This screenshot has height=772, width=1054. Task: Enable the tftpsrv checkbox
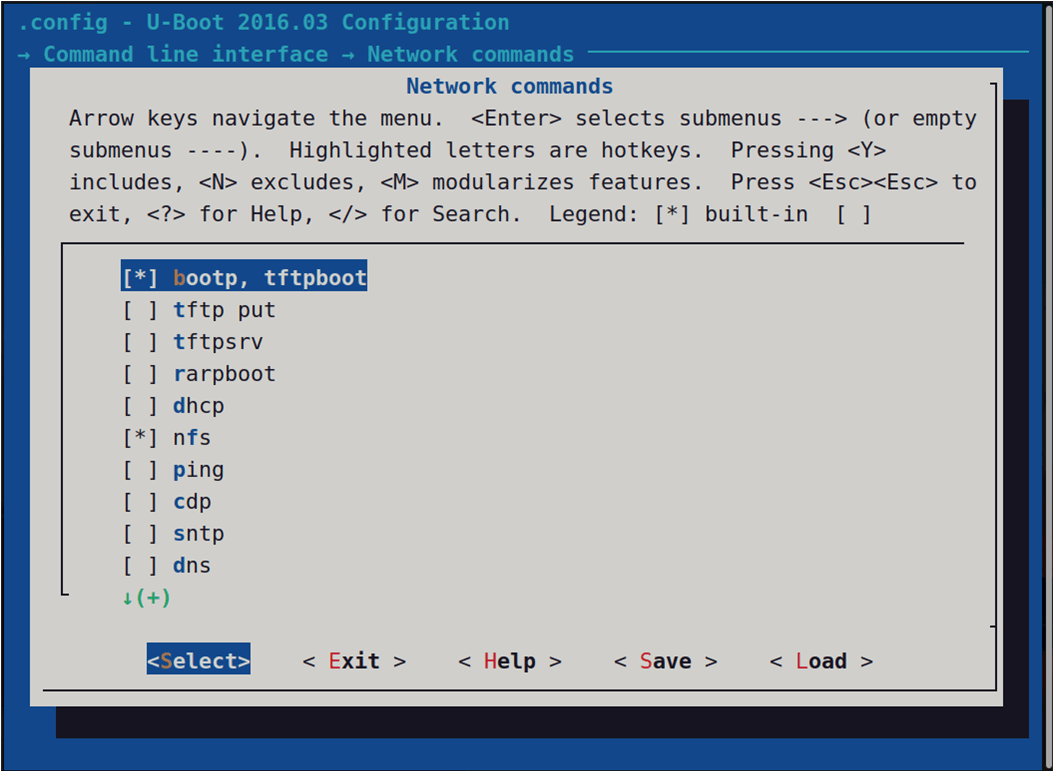[140, 342]
